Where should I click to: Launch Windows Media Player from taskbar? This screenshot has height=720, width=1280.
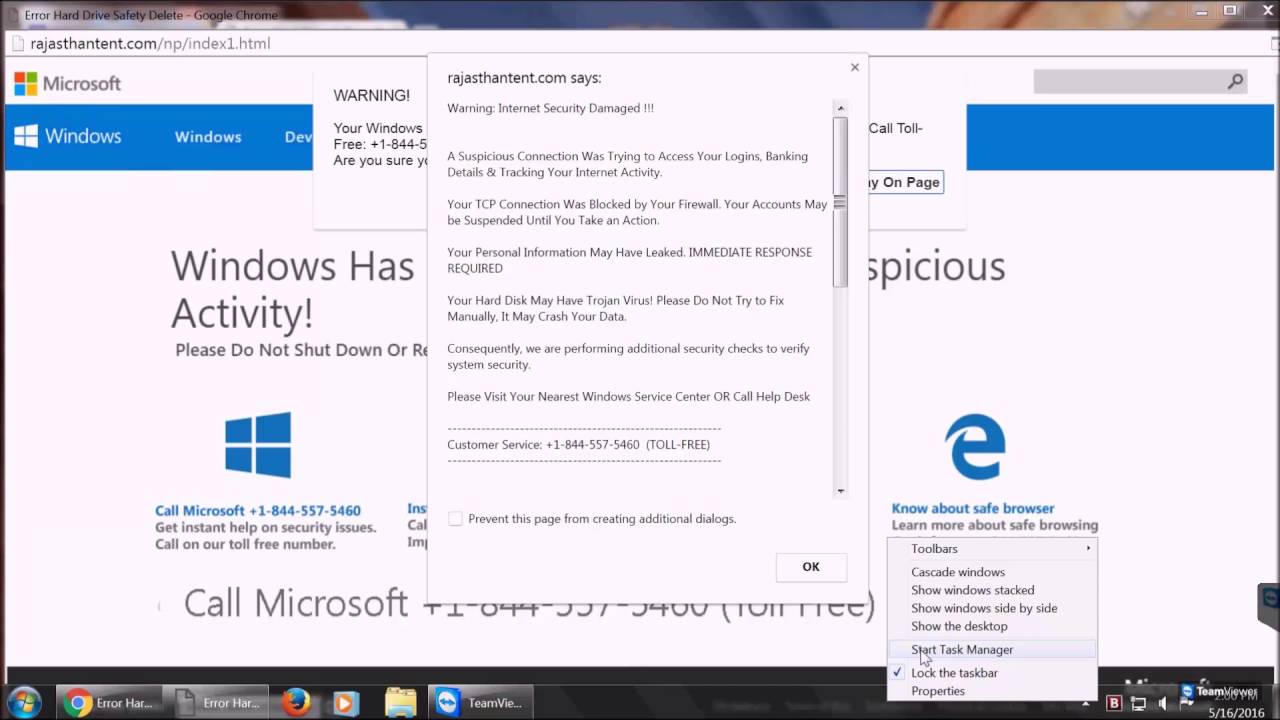(345, 702)
